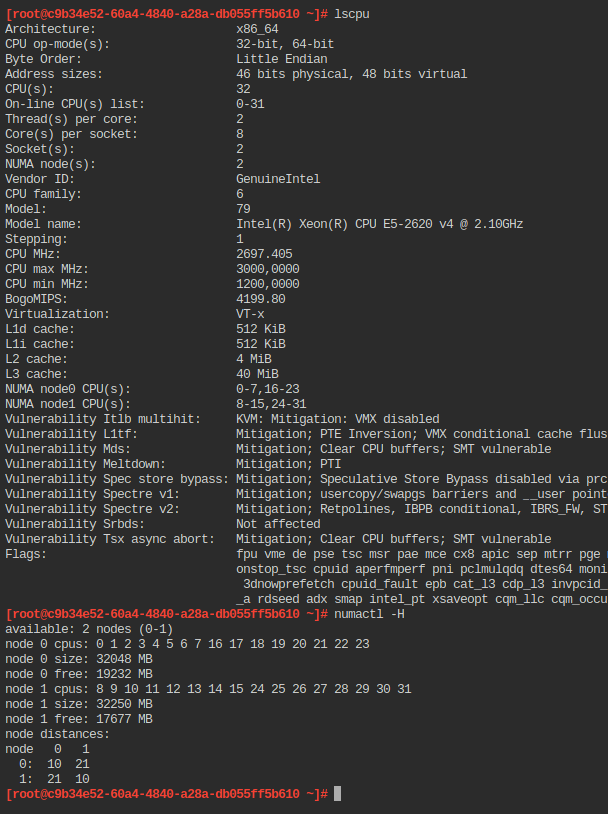The height and width of the screenshot is (814, 608).
Task: Click the blinking cursor at last prompt
Action: (x=337, y=794)
